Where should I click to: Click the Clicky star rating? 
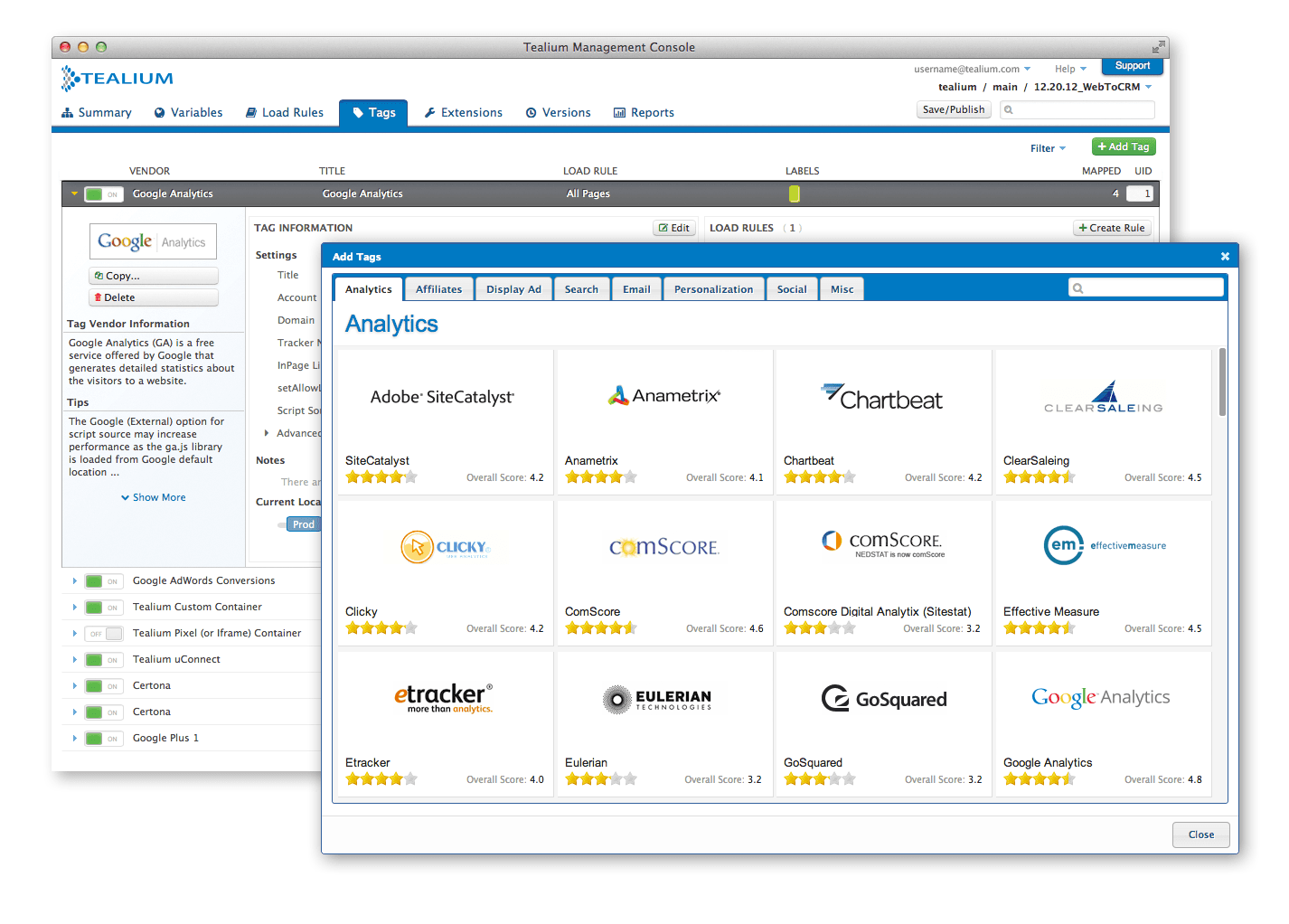[381, 628]
